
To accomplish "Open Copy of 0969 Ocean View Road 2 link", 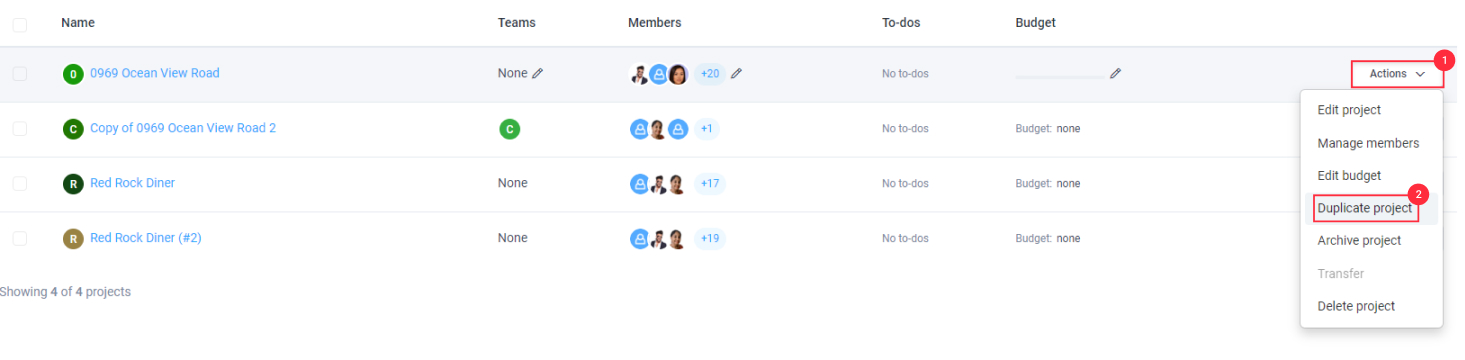I will point(183,128).
